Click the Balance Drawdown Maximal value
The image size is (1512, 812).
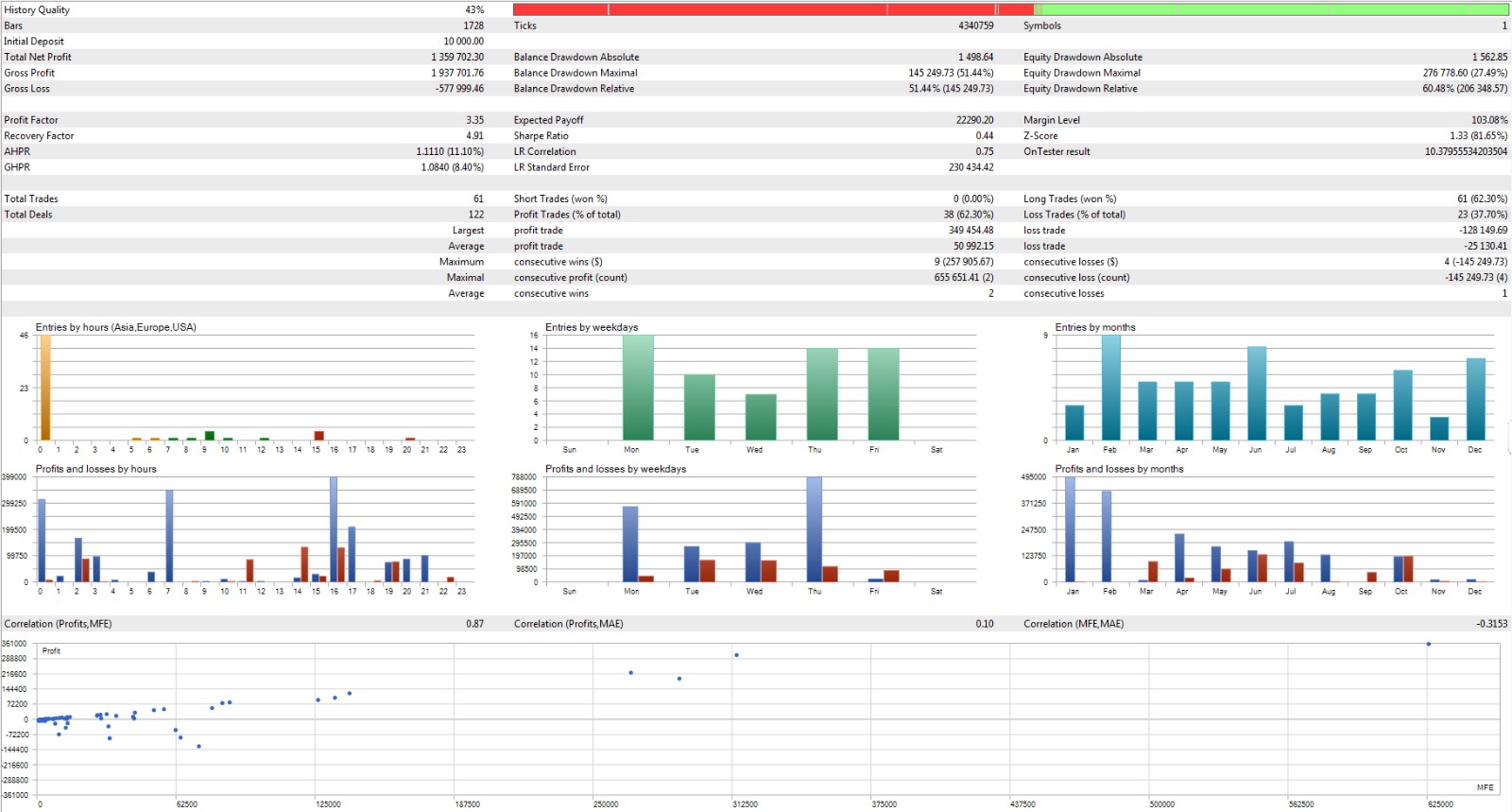point(952,73)
